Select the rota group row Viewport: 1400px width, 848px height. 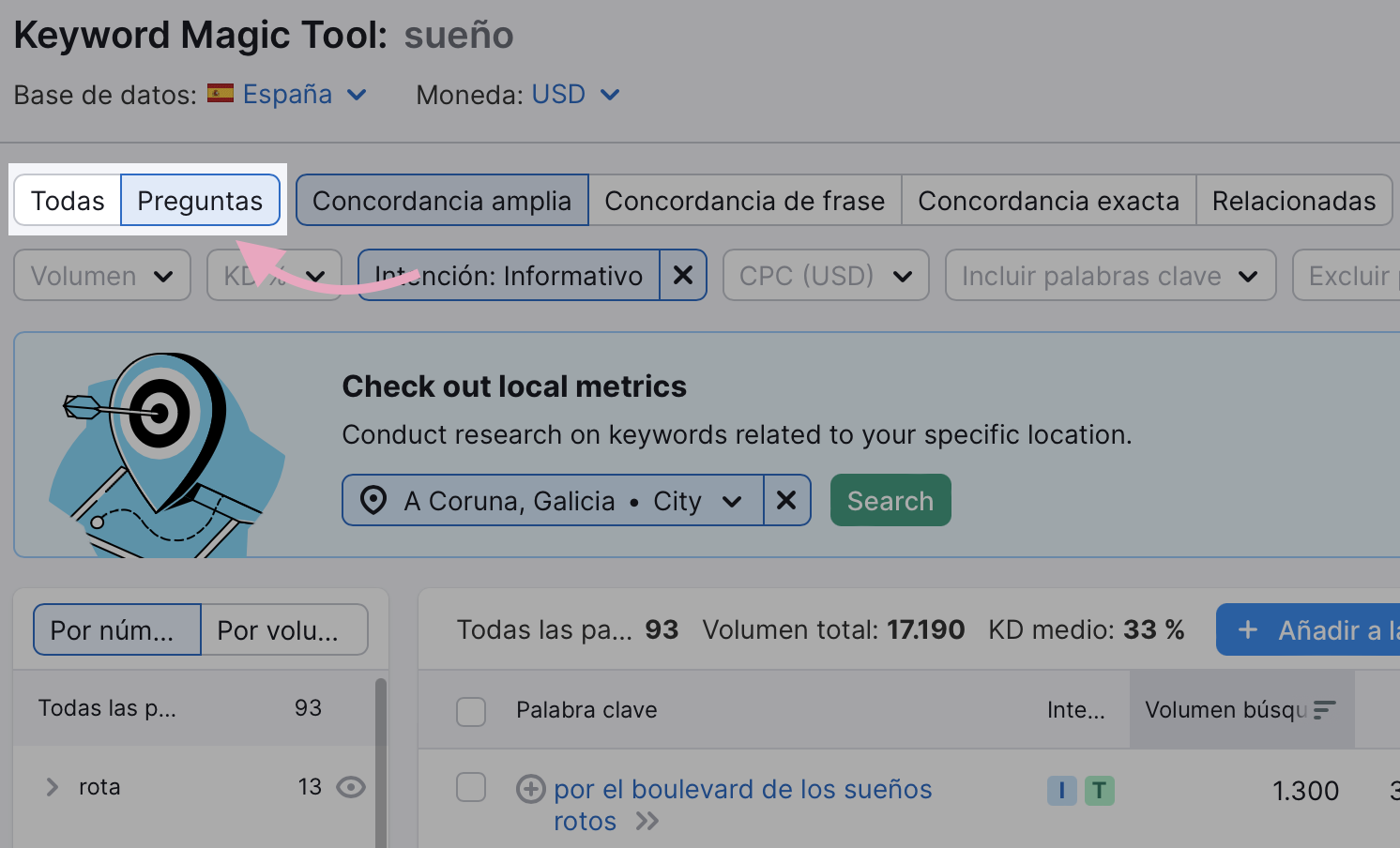pyautogui.click(x=194, y=787)
